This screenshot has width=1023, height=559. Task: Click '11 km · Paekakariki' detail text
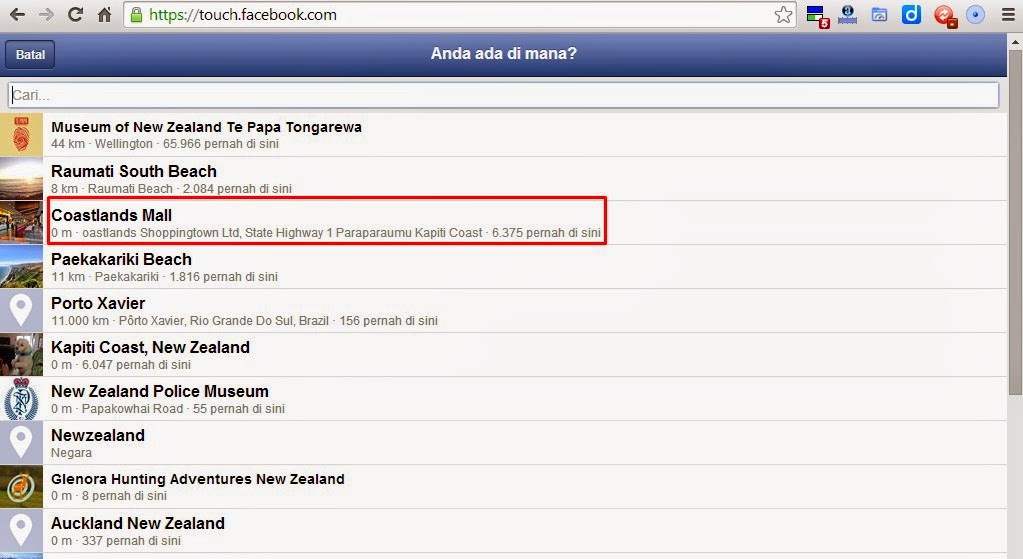pos(105,277)
